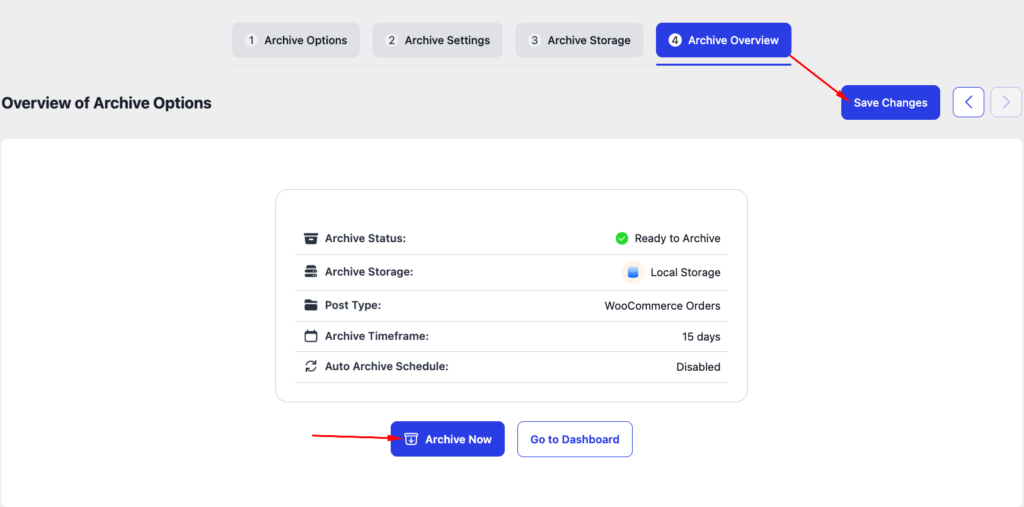Screen dimensions: 1024x507
Task: Click the 'Auto Archive Schedule:' label
Action: pyautogui.click(x=387, y=367)
